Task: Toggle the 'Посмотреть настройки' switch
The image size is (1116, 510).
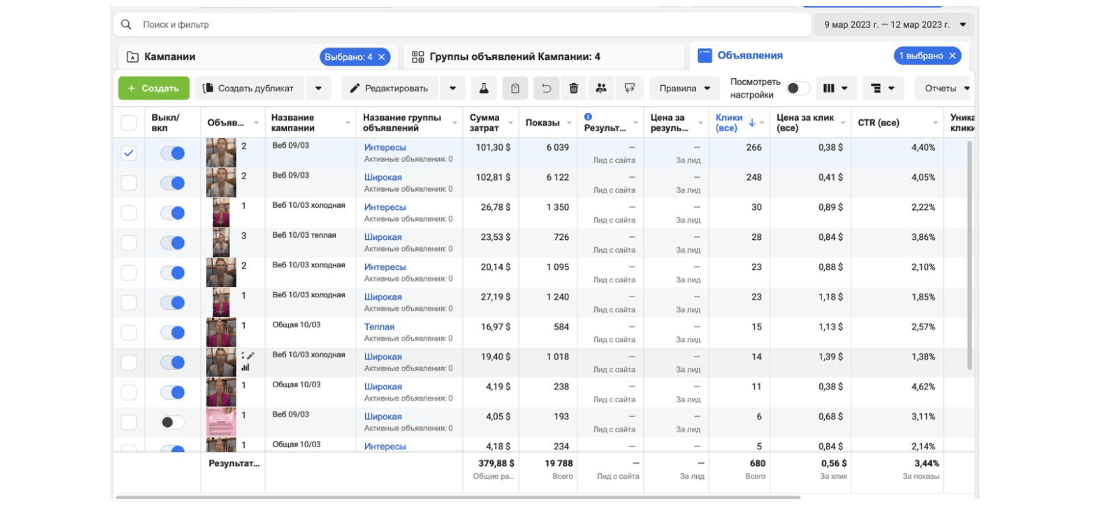Action: pyautogui.click(x=797, y=88)
